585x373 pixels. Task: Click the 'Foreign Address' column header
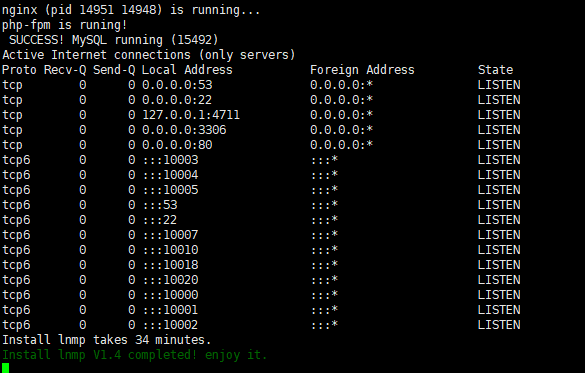coord(362,70)
